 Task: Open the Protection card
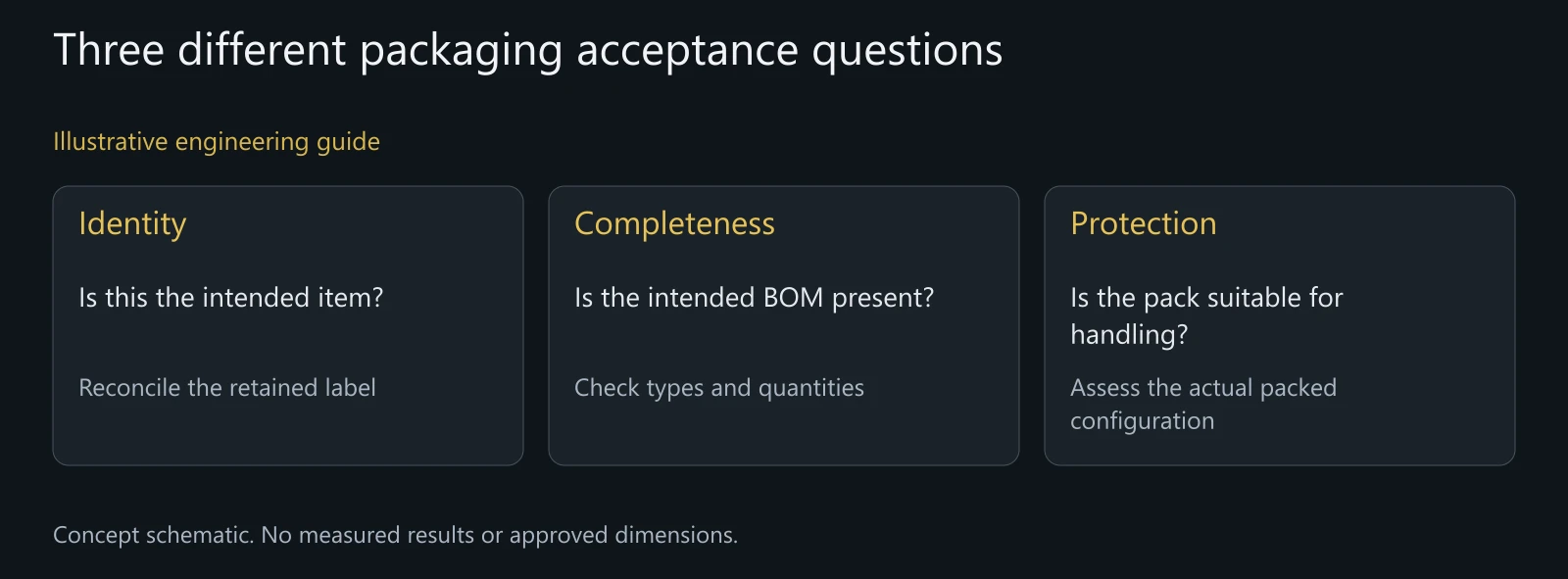point(1280,325)
